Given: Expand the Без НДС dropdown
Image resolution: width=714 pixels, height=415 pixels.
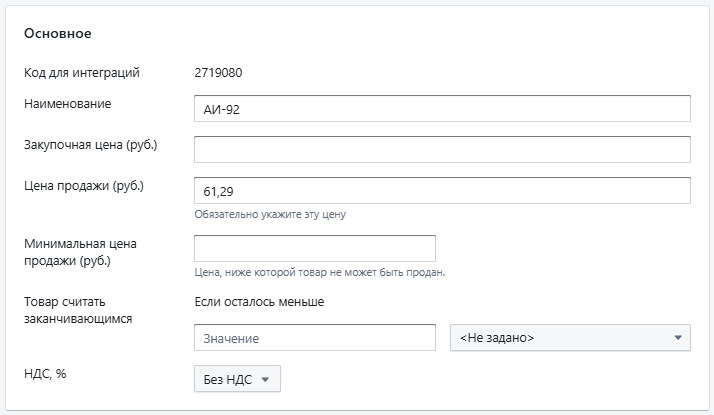Looking at the screenshot, I should (237, 379).
